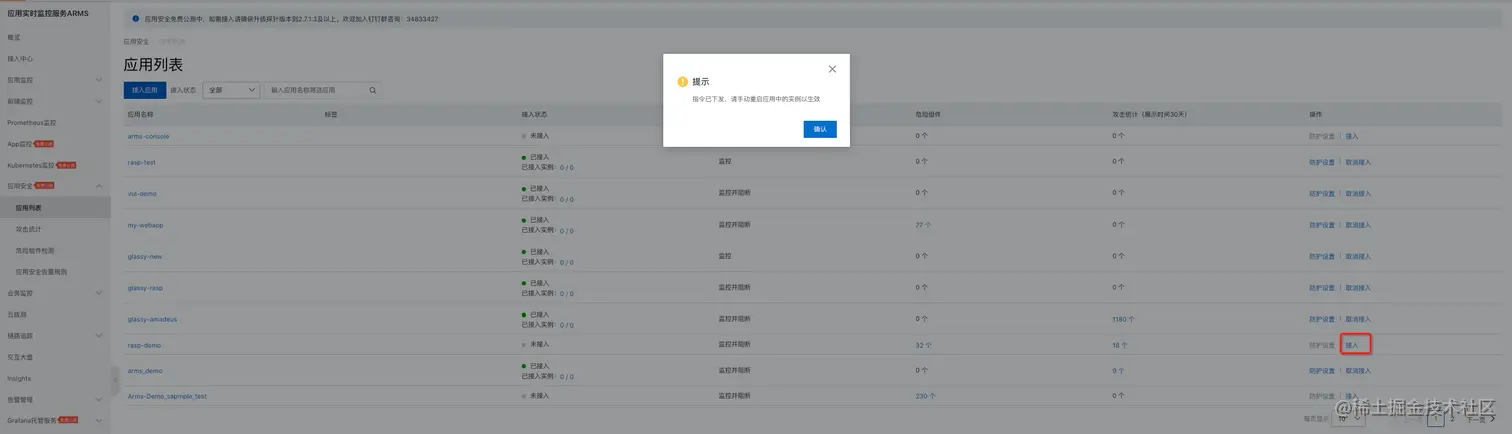
Task: Open the vul-demo application
Action: 142,193
